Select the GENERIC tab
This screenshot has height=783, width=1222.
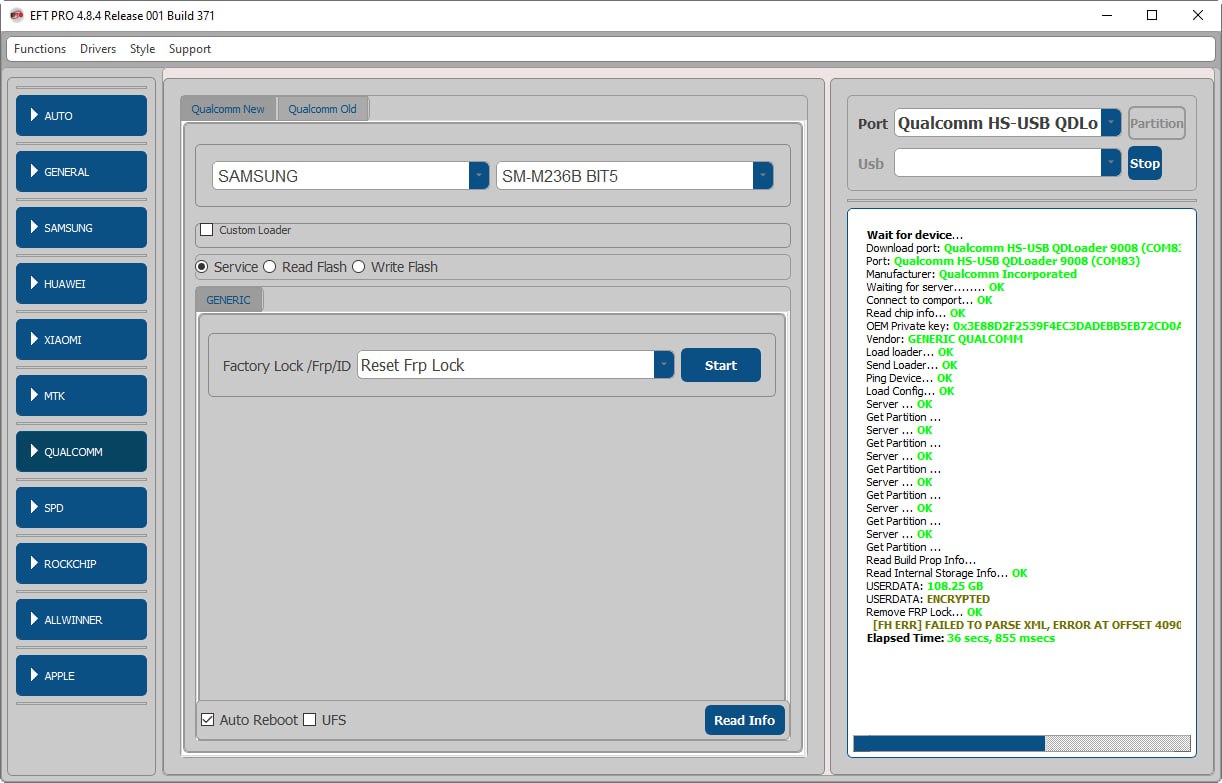[x=228, y=300]
